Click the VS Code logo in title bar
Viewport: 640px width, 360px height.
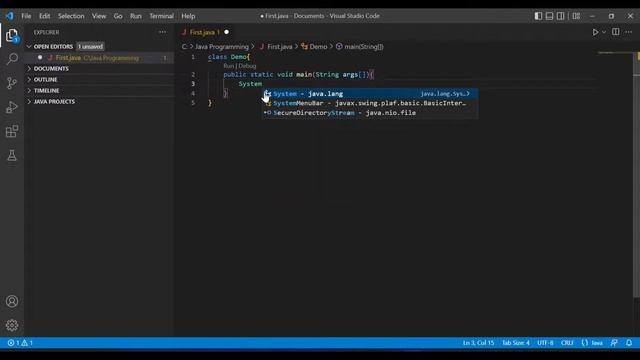9,16
